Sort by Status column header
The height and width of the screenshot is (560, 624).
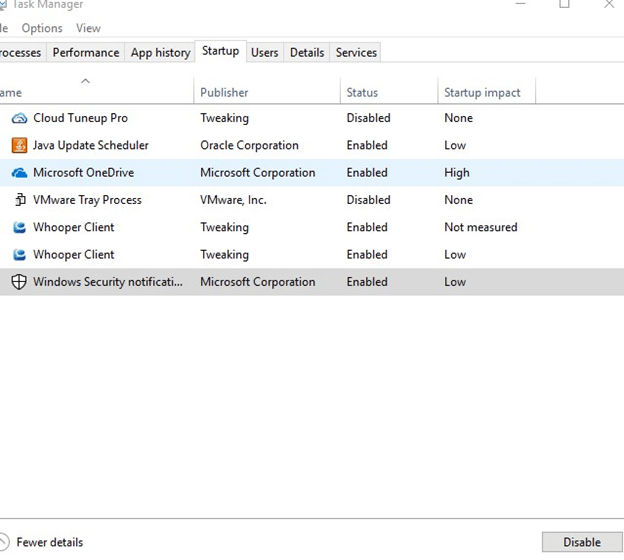coord(389,92)
